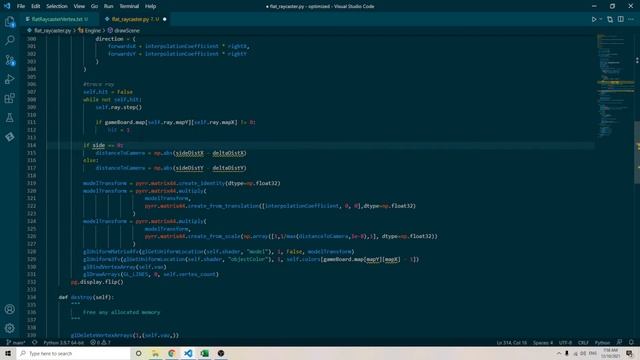This screenshot has height=360, width=640.
Task: Change language mode via Python
Action: 602,342
